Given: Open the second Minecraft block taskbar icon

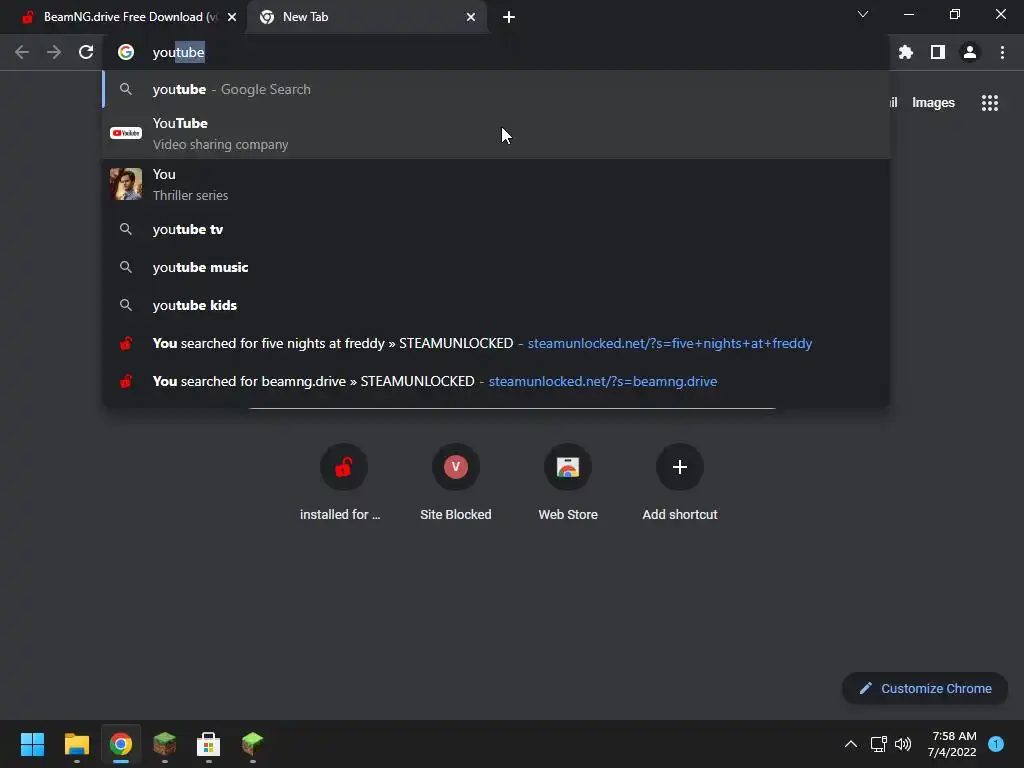Looking at the screenshot, I should coord(253,744).
